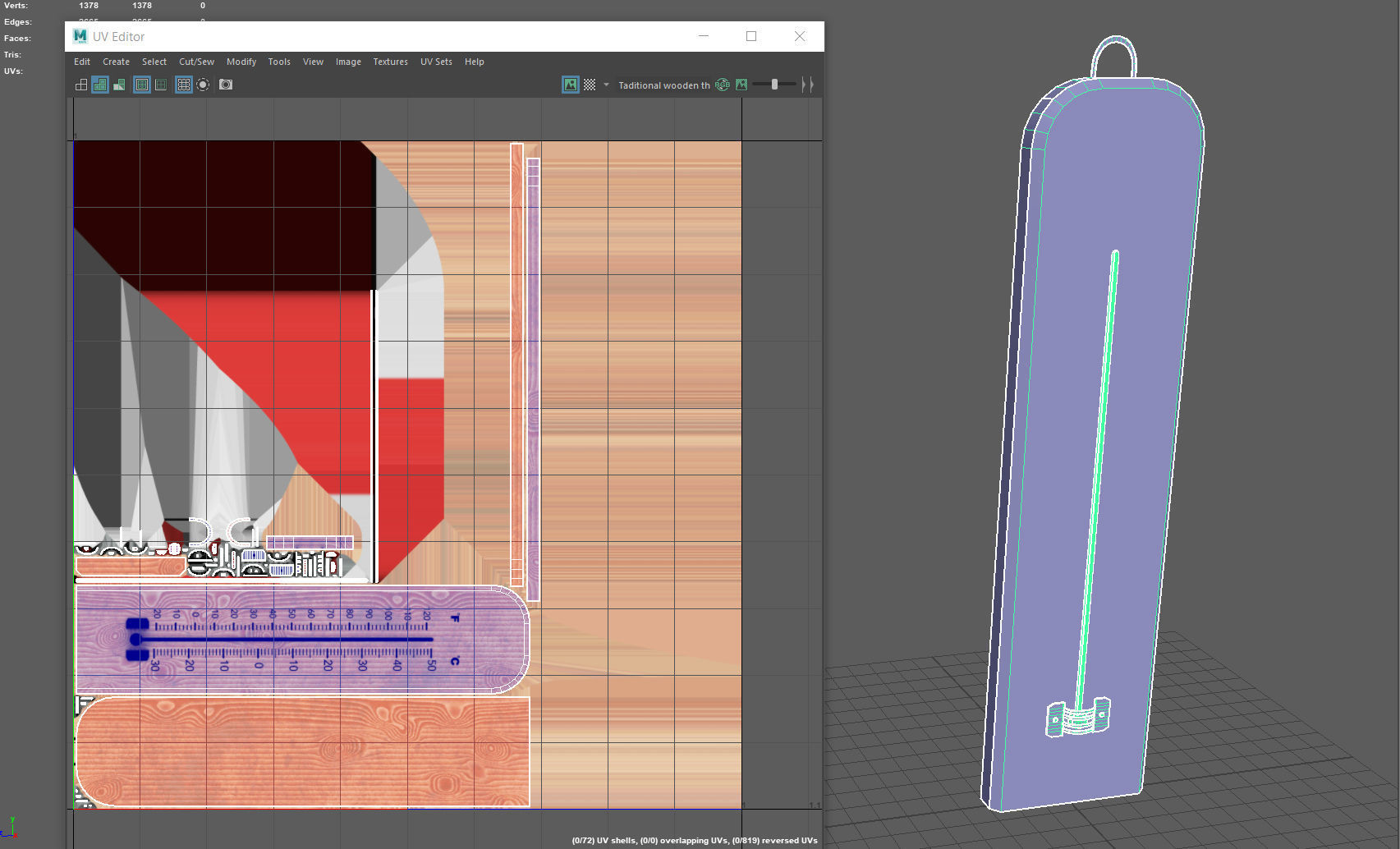Click the Maya logo in UV Editor title

coord(80,36)
